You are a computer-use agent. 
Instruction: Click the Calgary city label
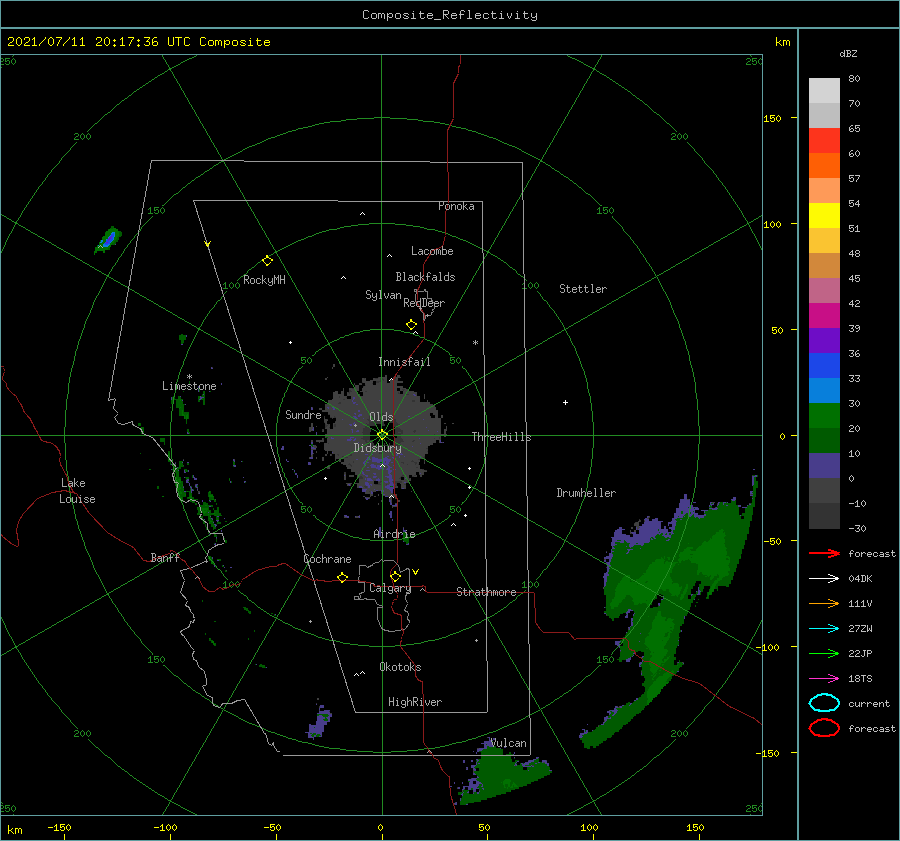coord(390,588)
